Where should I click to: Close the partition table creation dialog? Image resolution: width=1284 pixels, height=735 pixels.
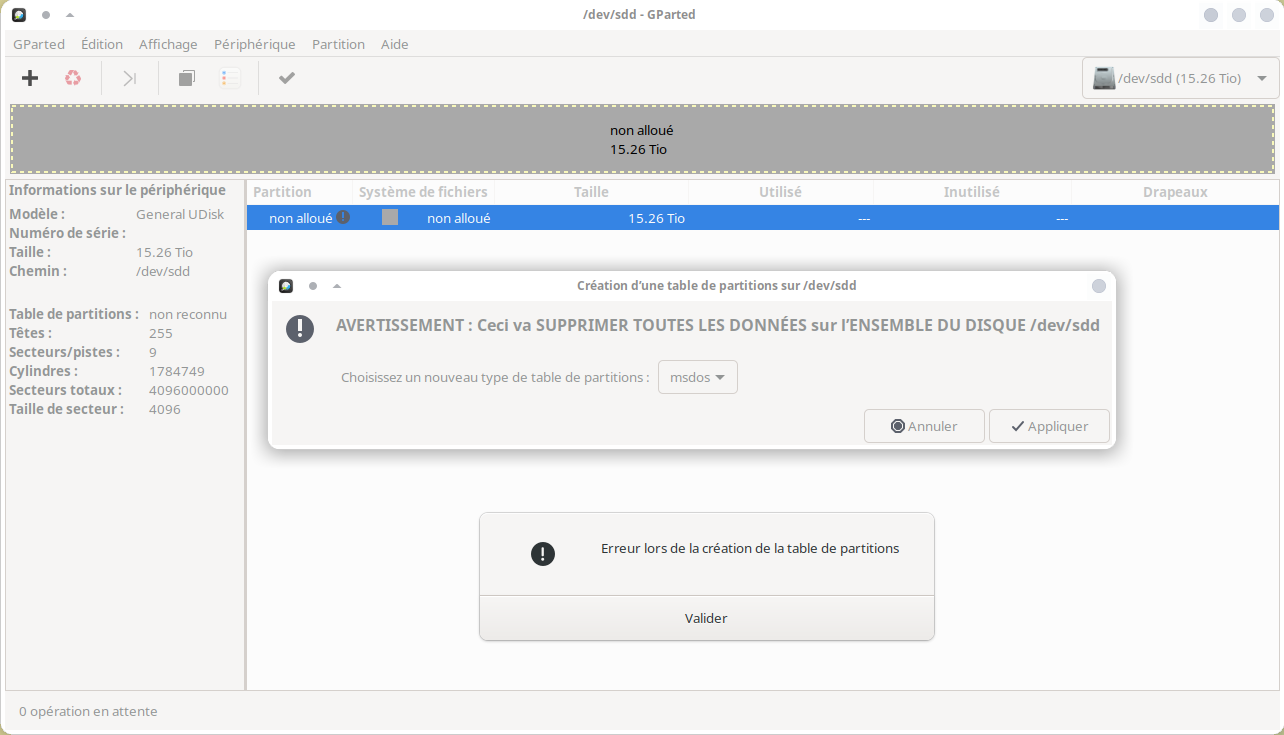(1099, 286)
